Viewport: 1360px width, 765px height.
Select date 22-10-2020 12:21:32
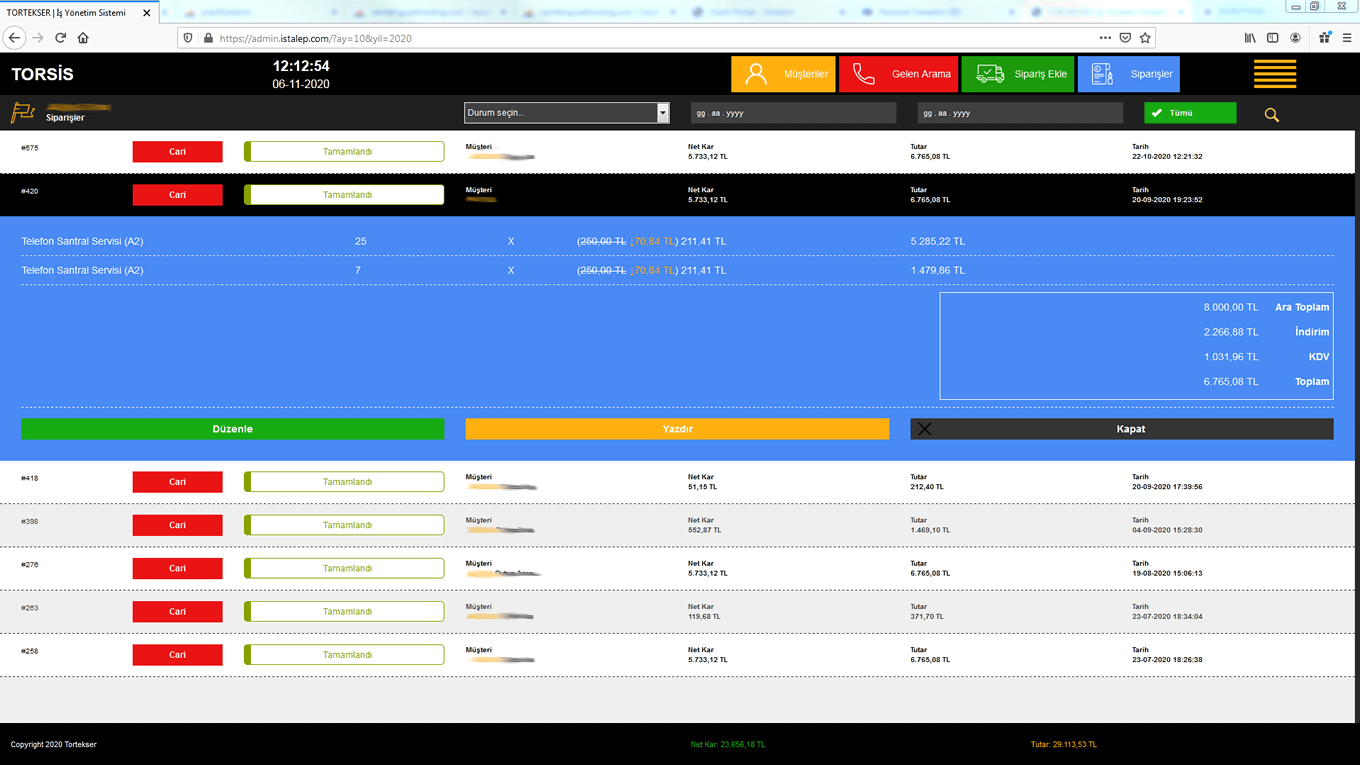[1167, 157]
